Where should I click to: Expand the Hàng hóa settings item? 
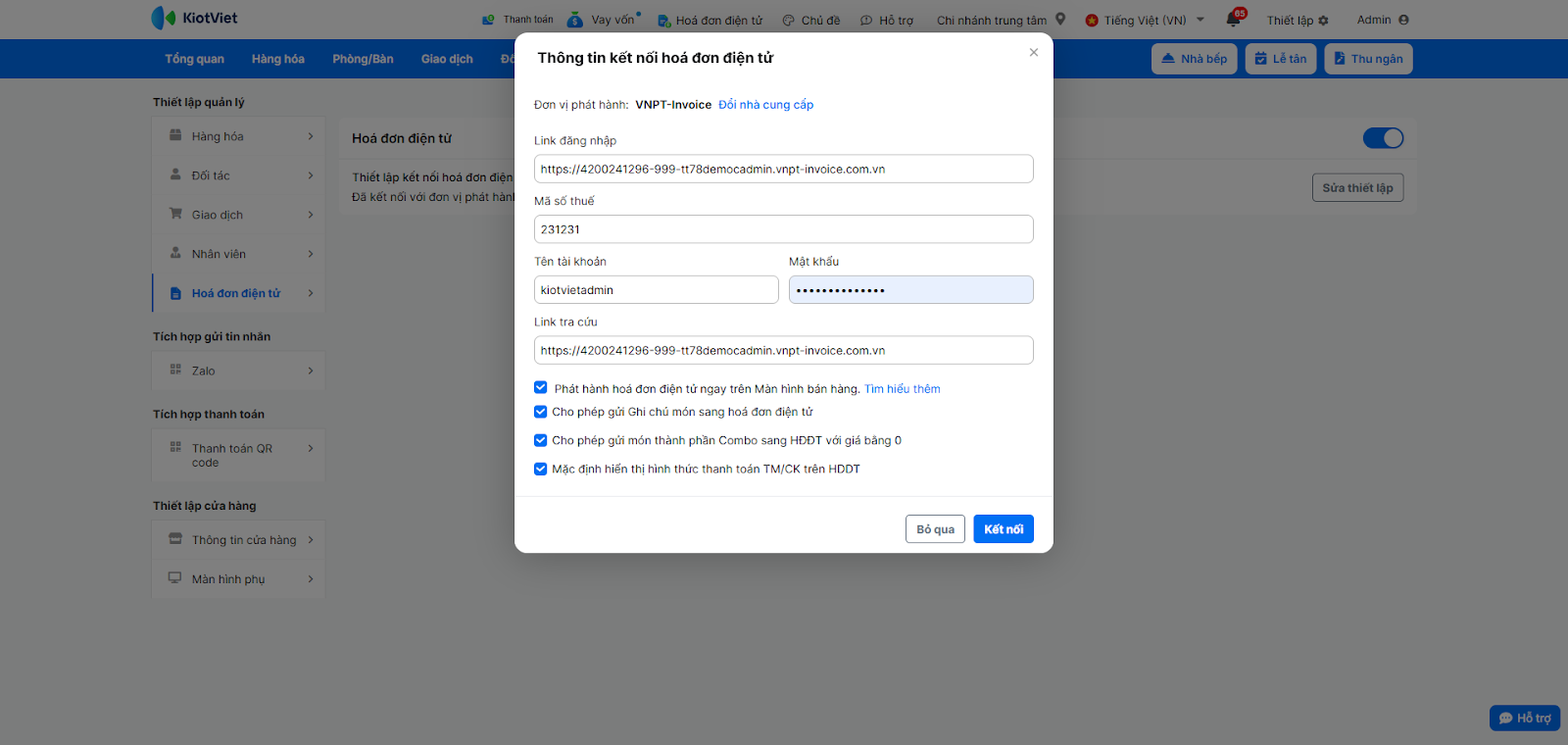(x=239, y=136)
